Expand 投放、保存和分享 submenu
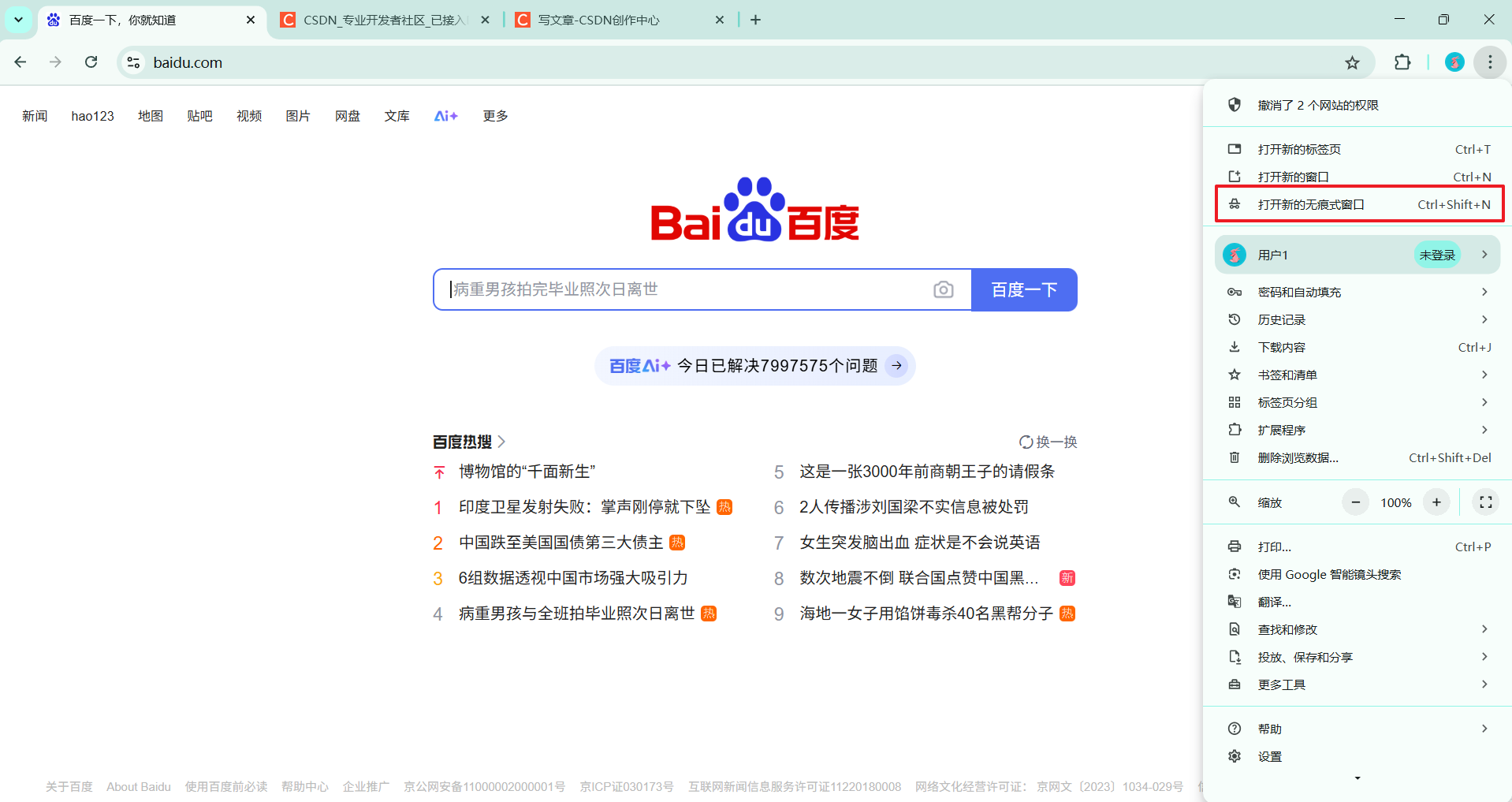Image resolution: width=1512 pixels, height=802 pixels. 1356,657
